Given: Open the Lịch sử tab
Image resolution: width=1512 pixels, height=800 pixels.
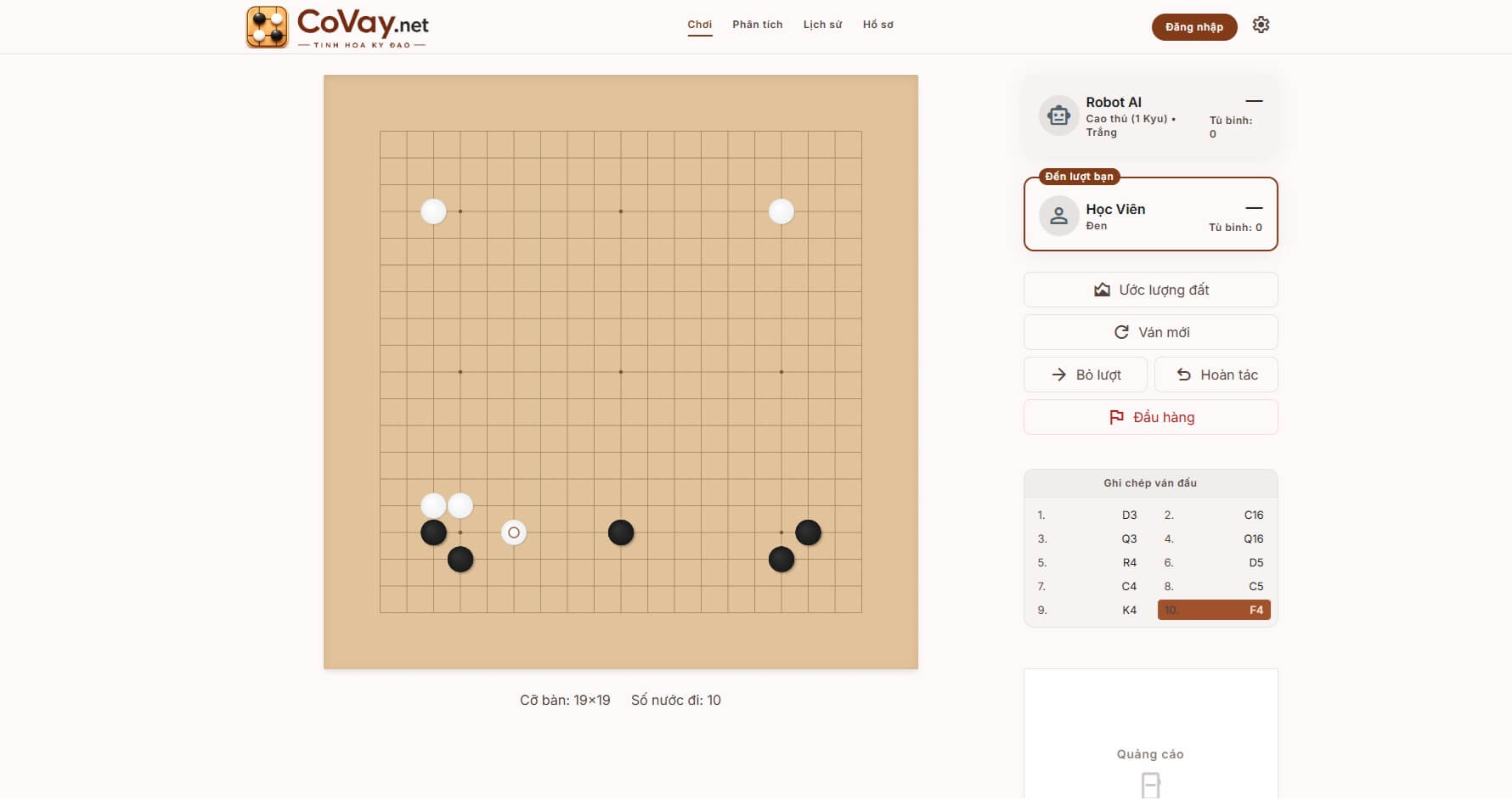Looking at the screenshot, I should 822,25.
